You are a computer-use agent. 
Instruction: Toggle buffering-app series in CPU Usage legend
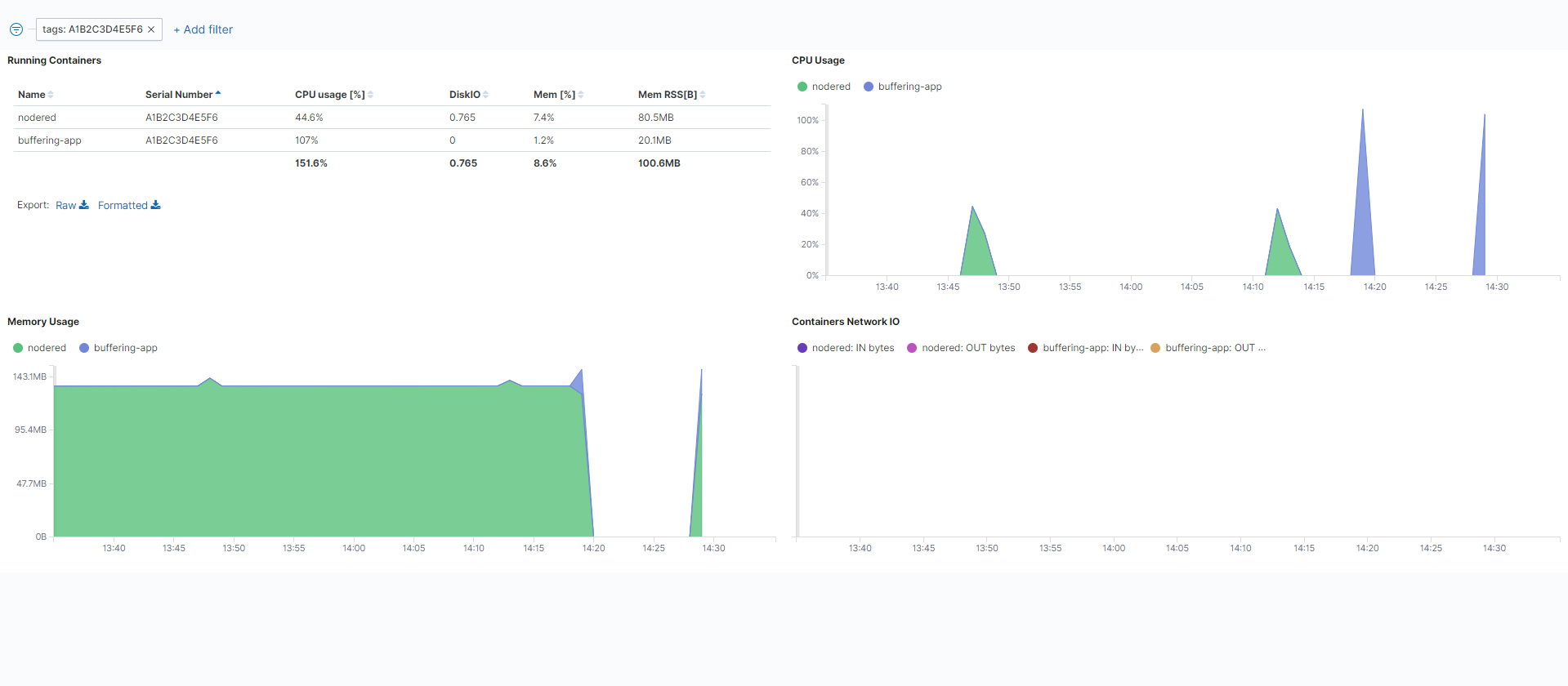[903, 87]
